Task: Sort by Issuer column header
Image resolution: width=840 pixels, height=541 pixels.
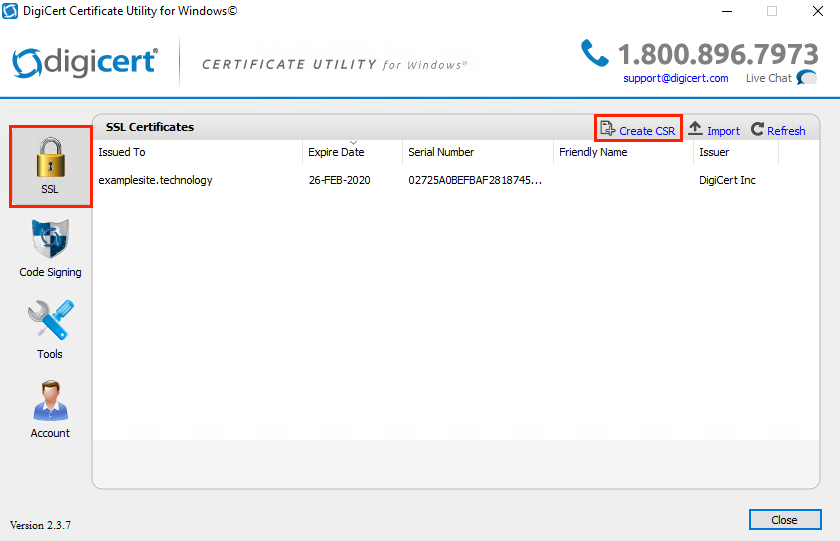Action: click(736, 152)
